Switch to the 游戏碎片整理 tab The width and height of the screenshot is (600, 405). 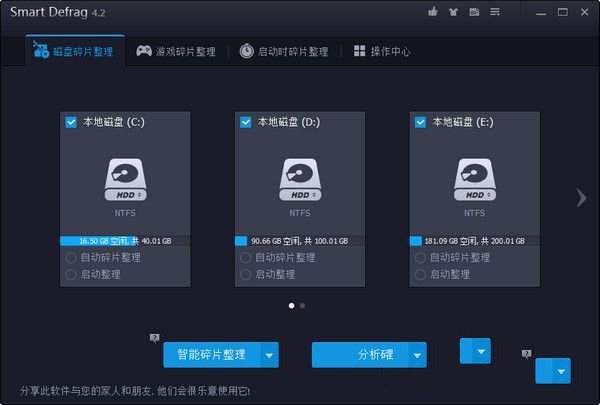[x=176, y=51]
